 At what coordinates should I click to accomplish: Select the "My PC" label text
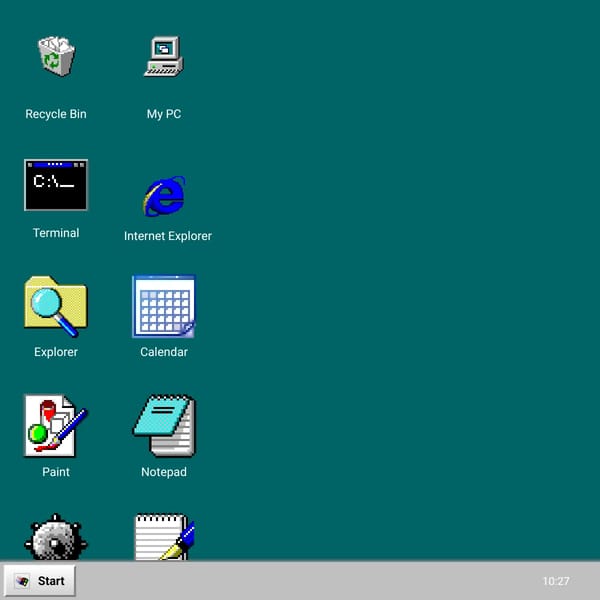(x=164, y=114)
